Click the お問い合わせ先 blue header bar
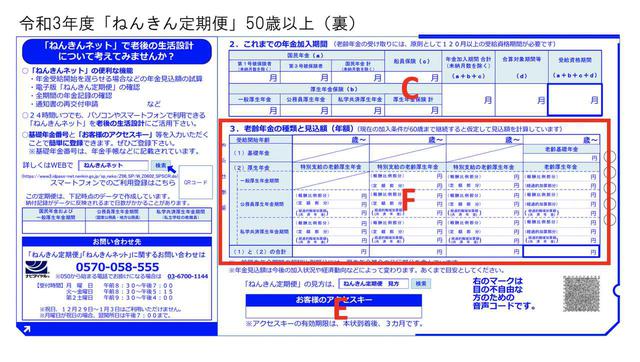The image size is (640, 362). 117,241
